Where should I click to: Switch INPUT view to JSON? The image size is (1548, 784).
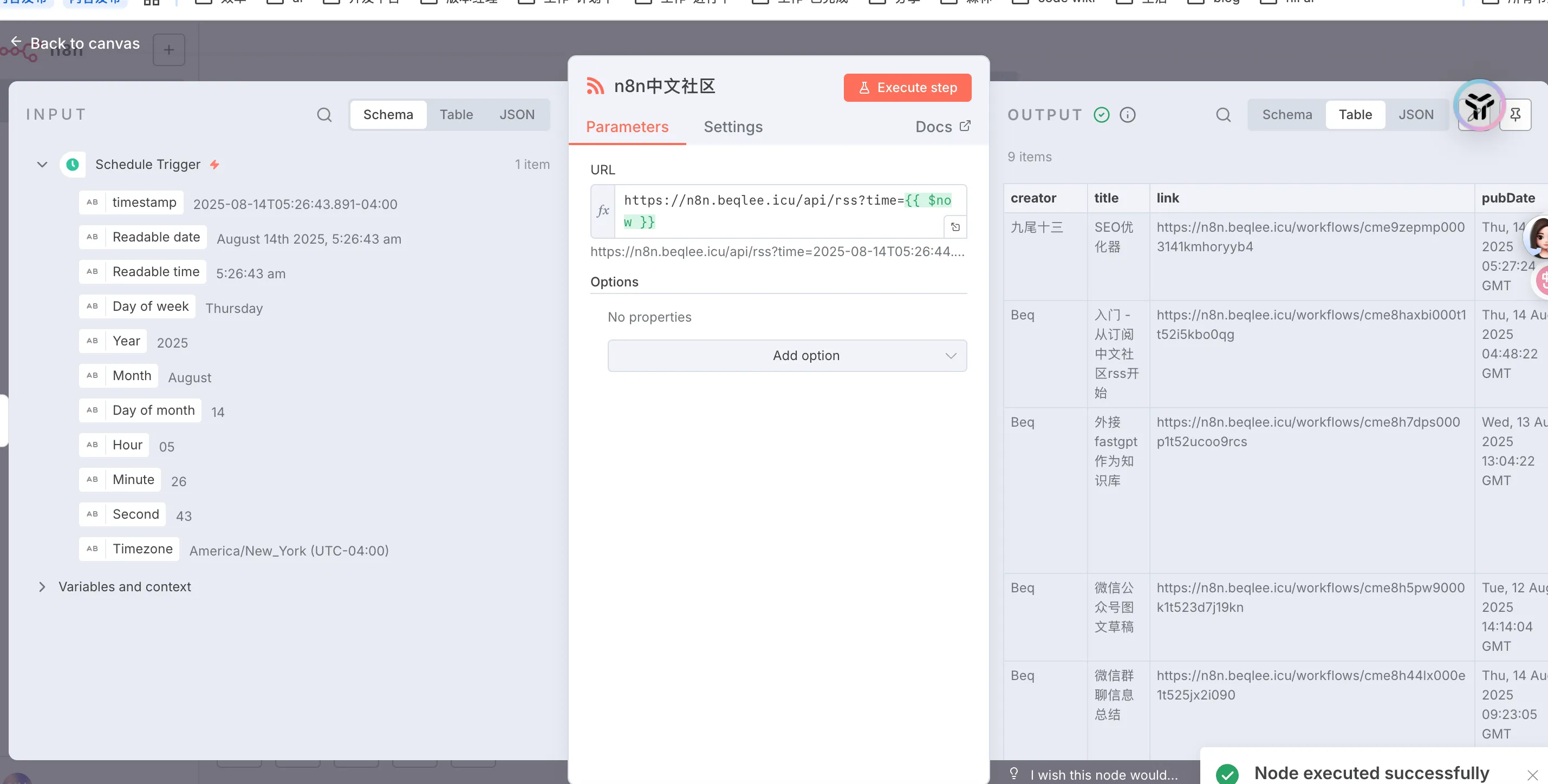click(517, 115)
